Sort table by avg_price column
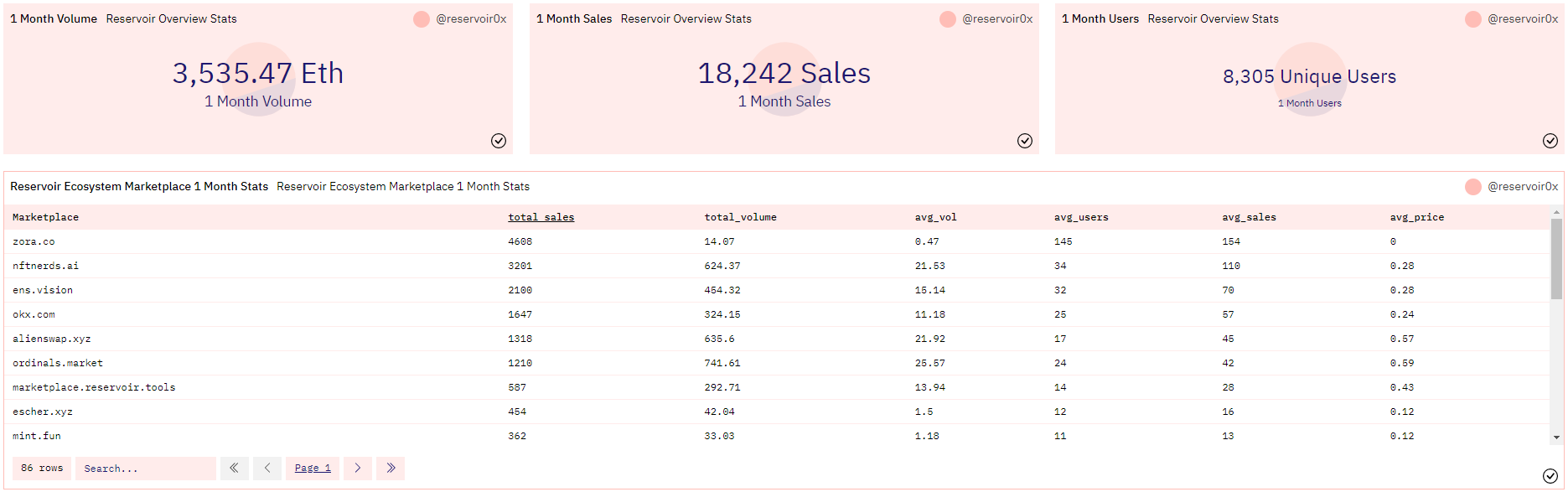This screenshot has height=492, width=1568. coord(1417,217)
